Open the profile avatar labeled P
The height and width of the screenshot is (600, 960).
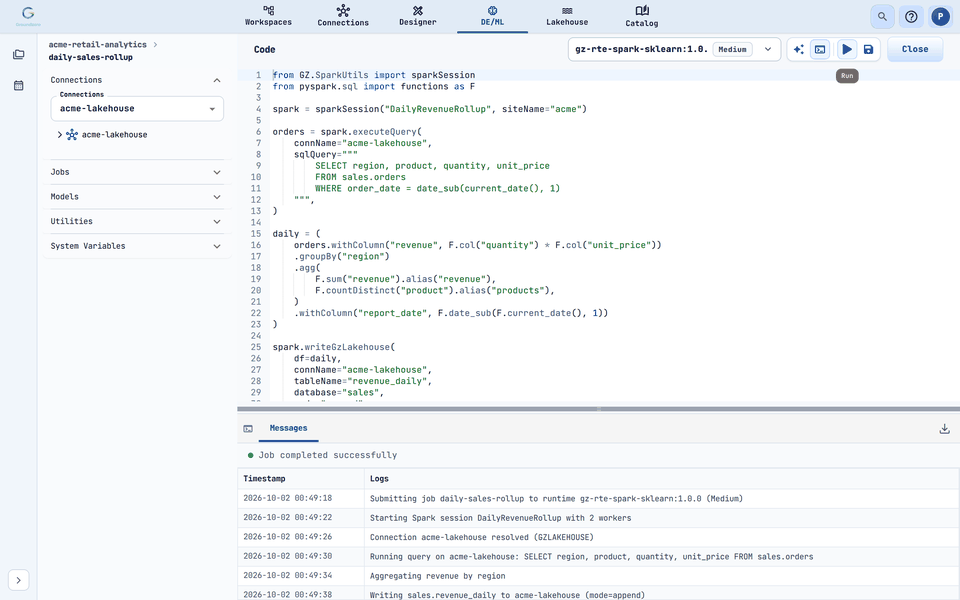tap(940, 17)
